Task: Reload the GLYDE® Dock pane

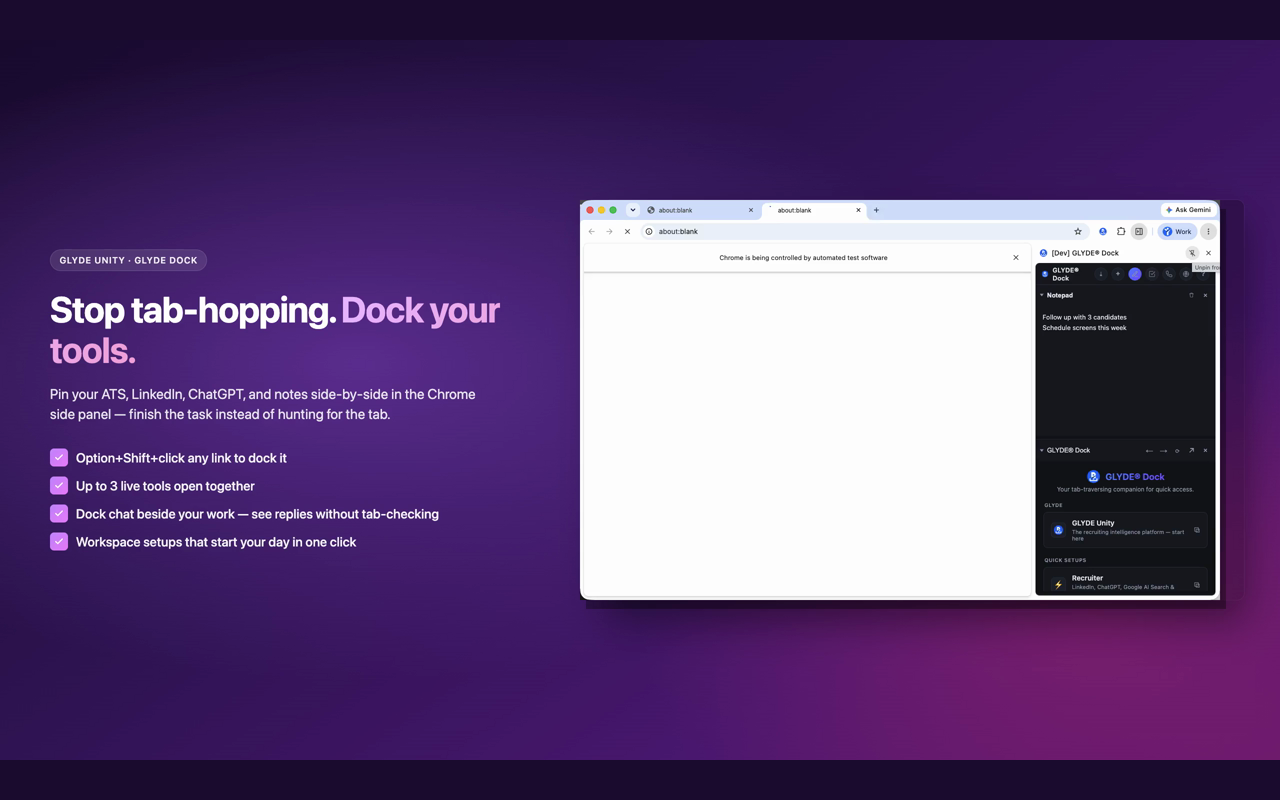Action: (1177, 450)
